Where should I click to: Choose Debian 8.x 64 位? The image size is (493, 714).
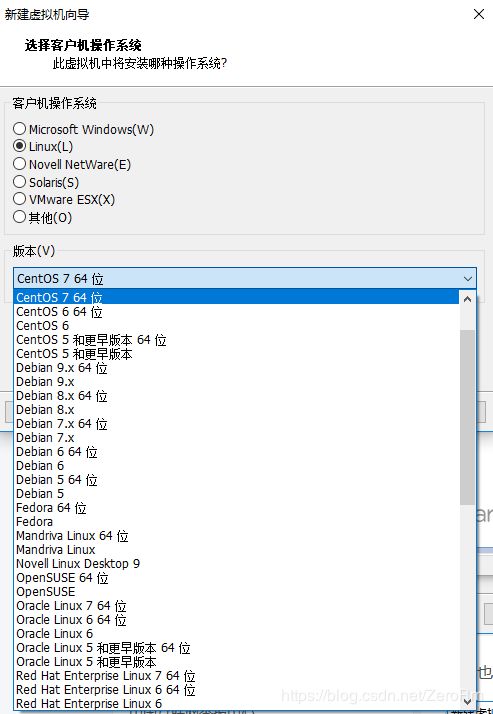tap(236, 396)
